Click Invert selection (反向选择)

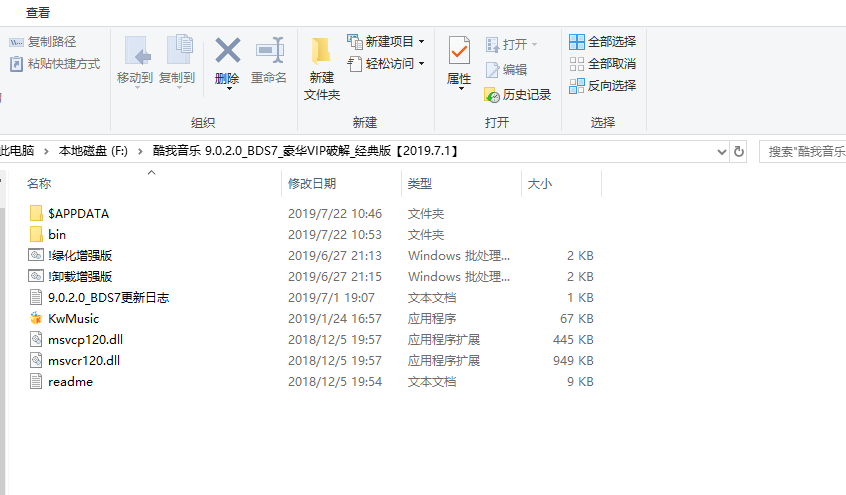(x=602, y=86)
